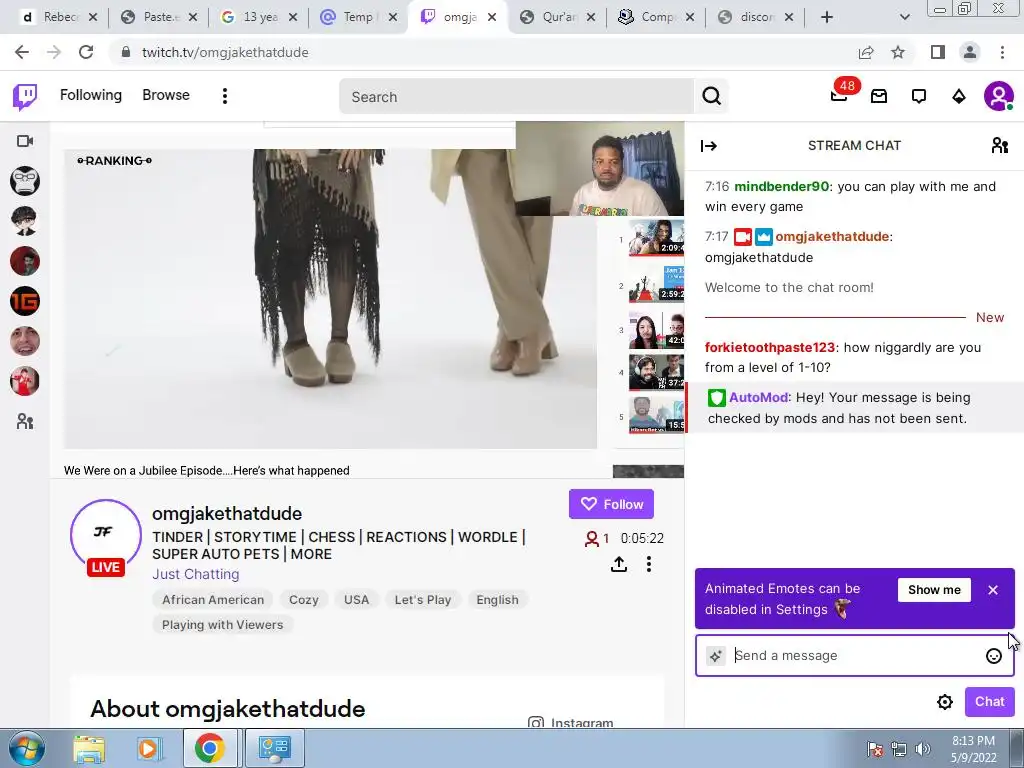The image size is (1024, 768).
Task: Open the channel three-dot options menu
Action: 648,564
